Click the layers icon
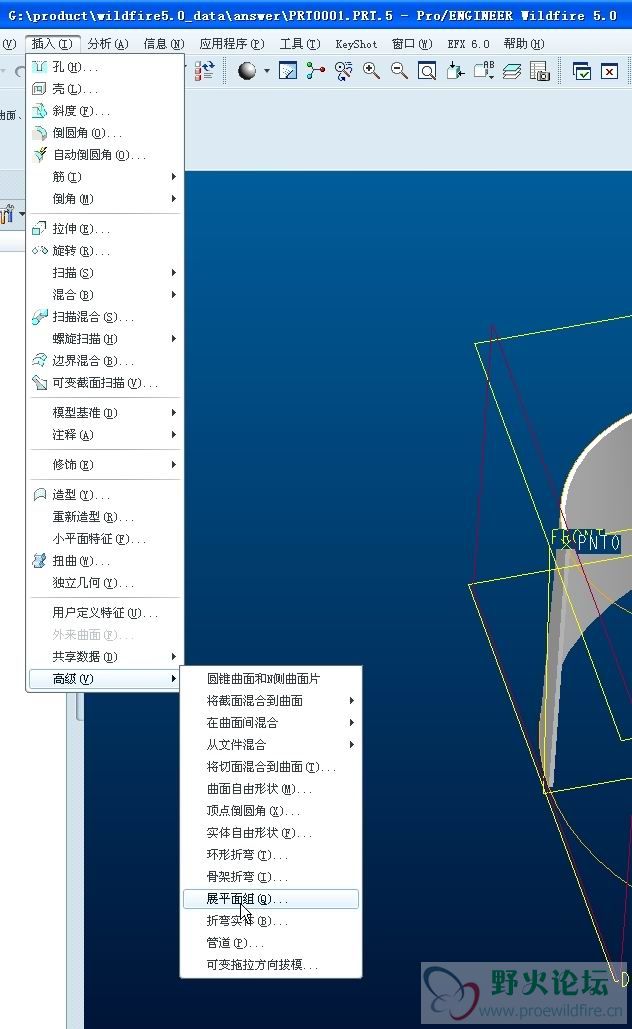Viewport: 632px width, 1029px height. point(512,70)
